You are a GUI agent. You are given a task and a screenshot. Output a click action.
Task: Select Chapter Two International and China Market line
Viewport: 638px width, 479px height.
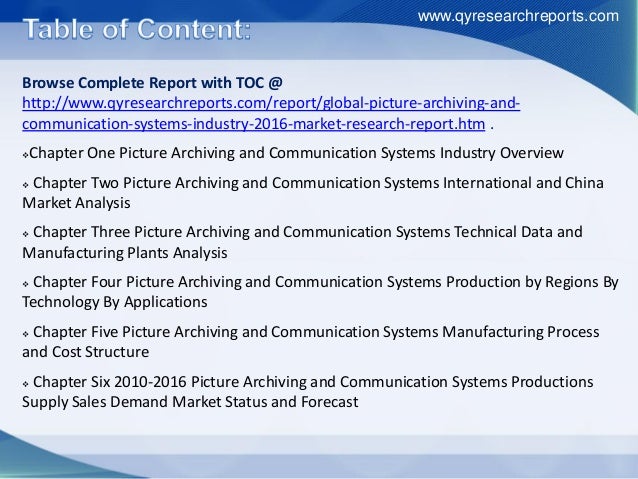313,192
